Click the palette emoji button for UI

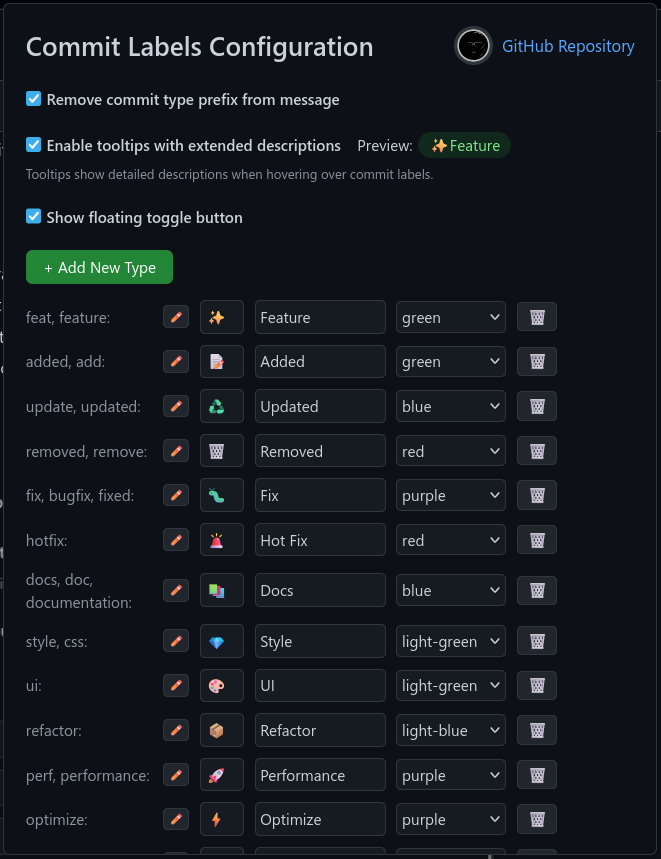tap(222, 685)
